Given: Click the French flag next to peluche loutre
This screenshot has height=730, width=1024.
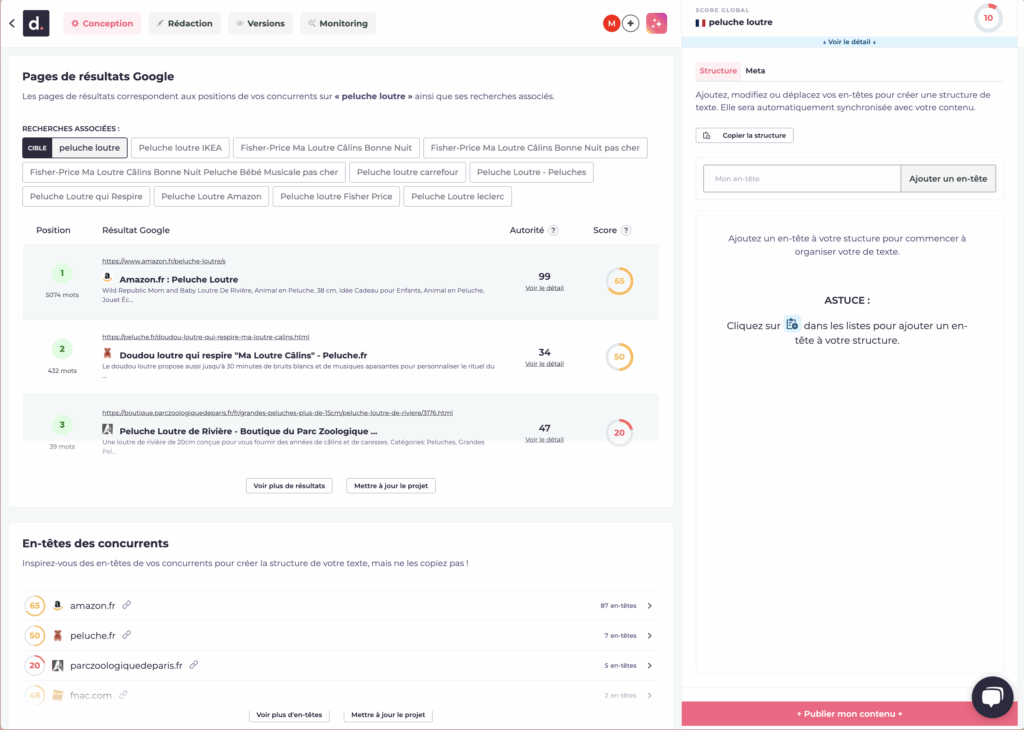Looking at the screenshot, I should point(701,23).
